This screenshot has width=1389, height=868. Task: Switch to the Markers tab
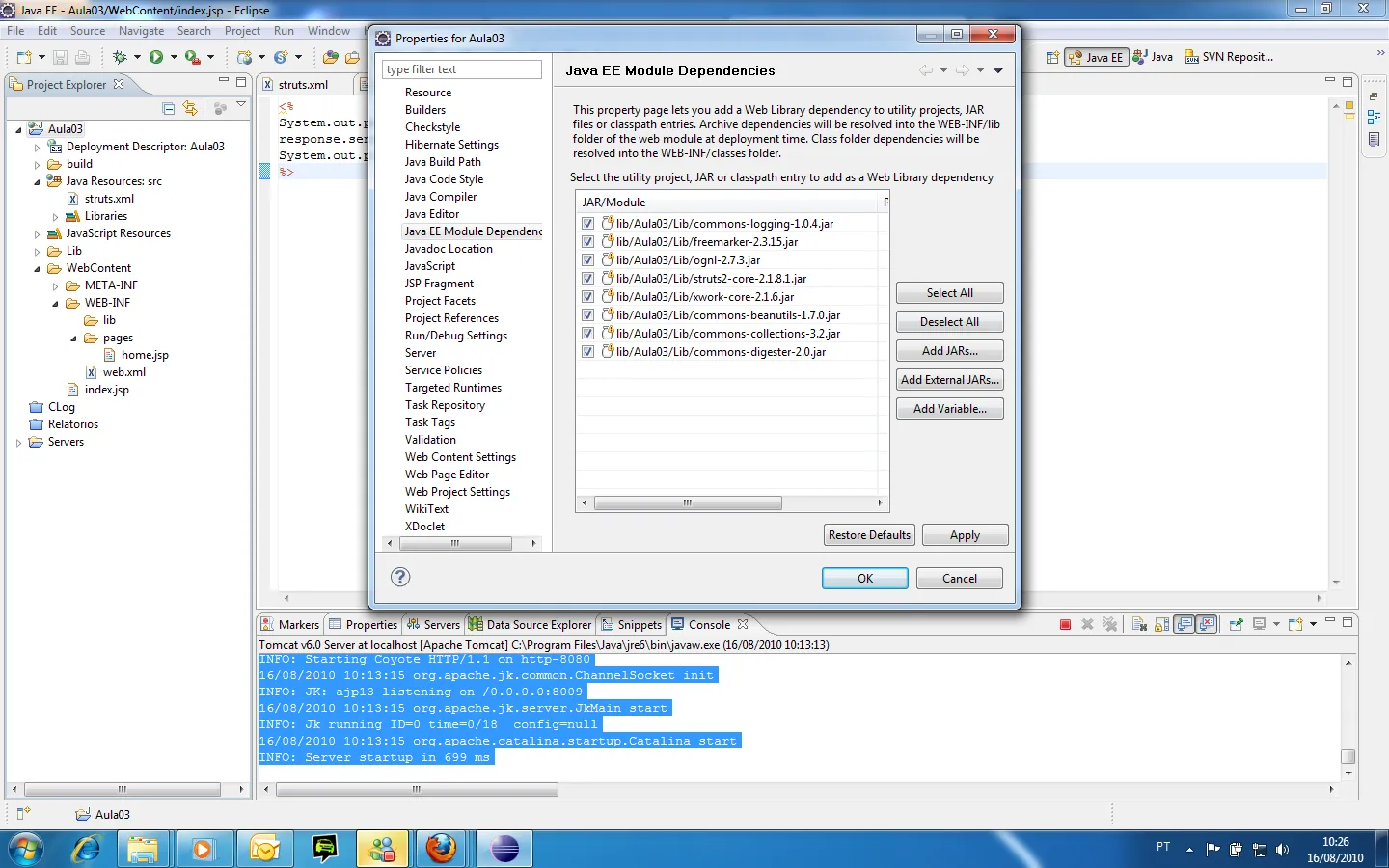(290, 625)
